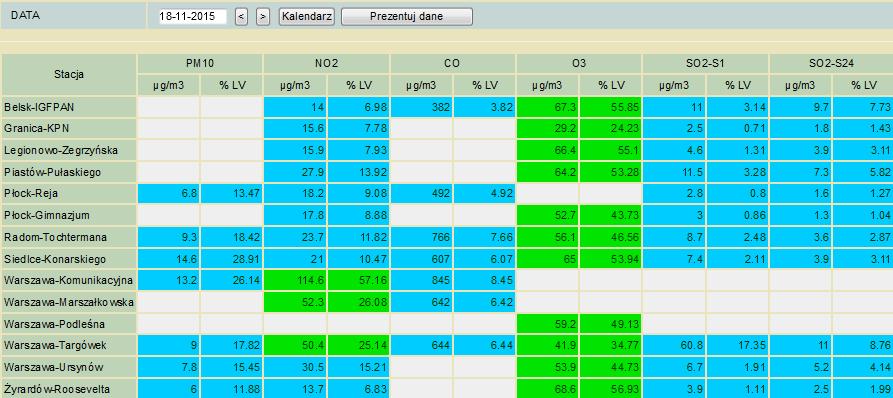Click O3 value 67.3 for Belsk-IGFPAN
The width and height of the screenshot is (893, 398).
pos(548,106)
